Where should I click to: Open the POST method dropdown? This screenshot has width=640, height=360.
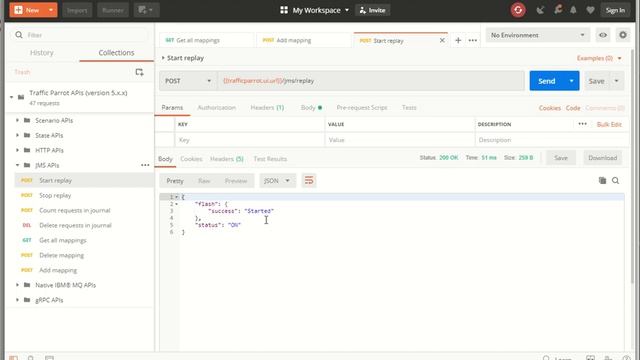point(188,81)
